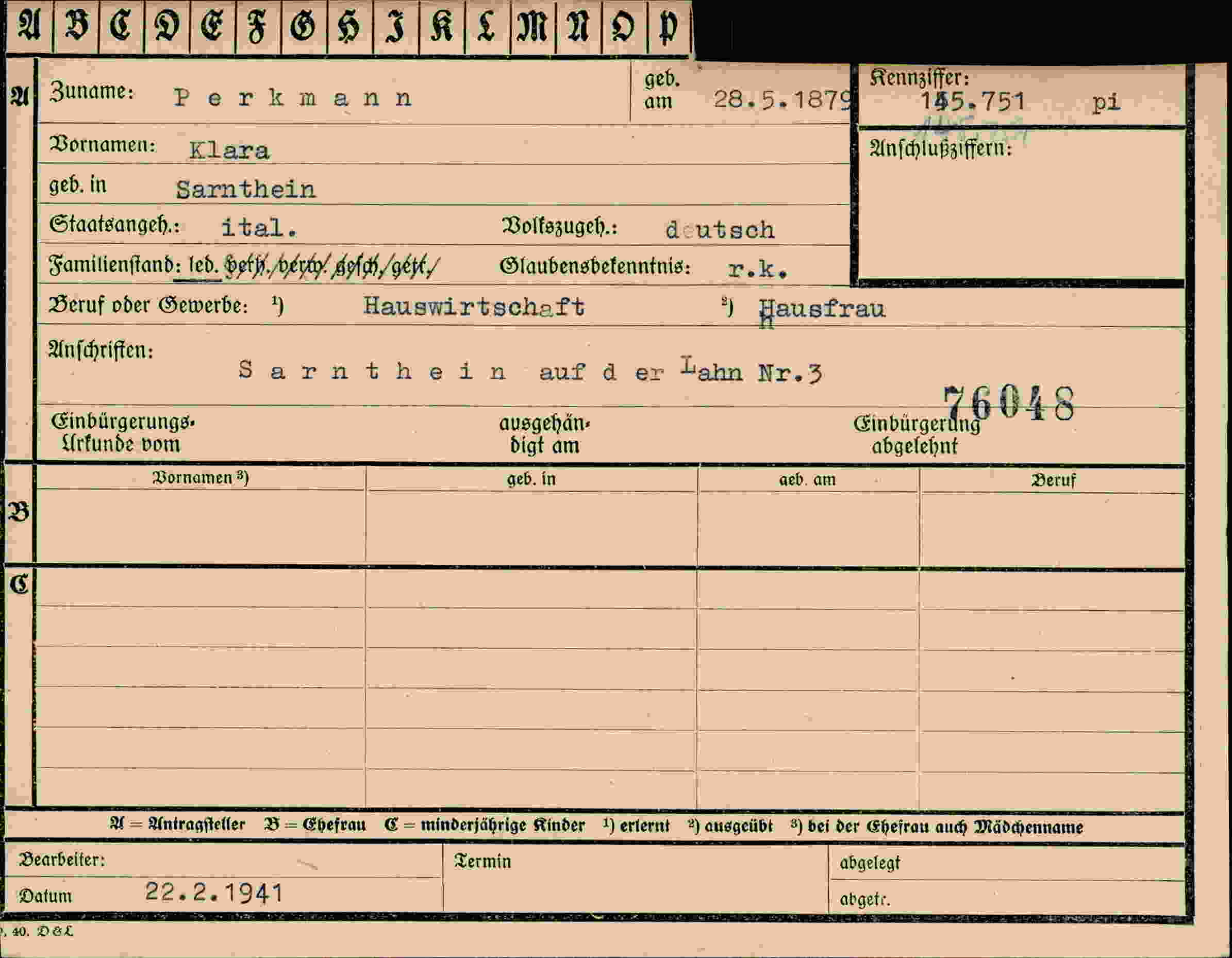
Task: Select the typed surname "Perkmann"
Action: [x=293, y=98]
